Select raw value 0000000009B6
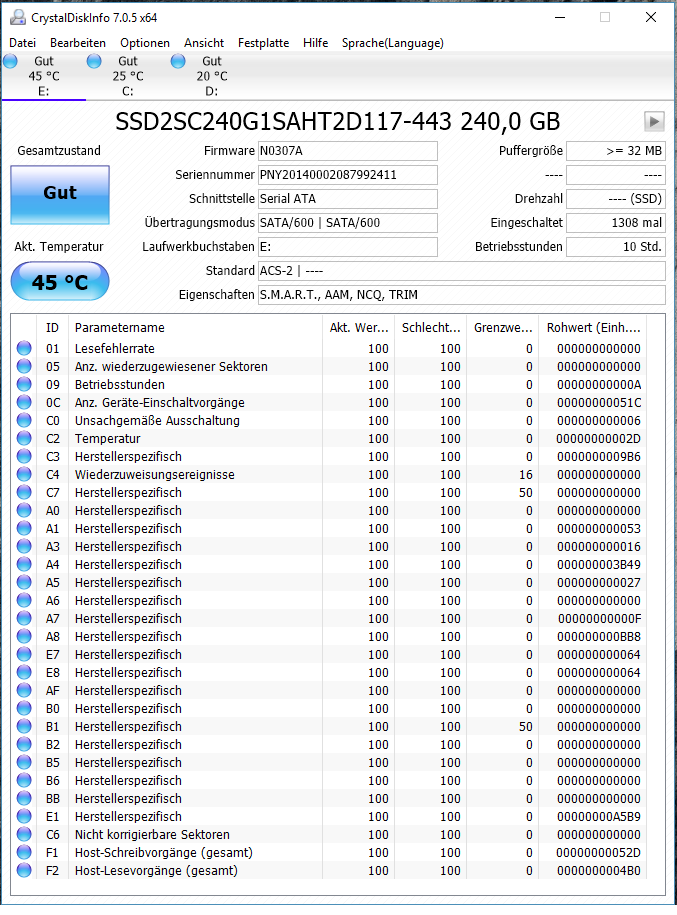677x915 pixels. click(598, 456)
